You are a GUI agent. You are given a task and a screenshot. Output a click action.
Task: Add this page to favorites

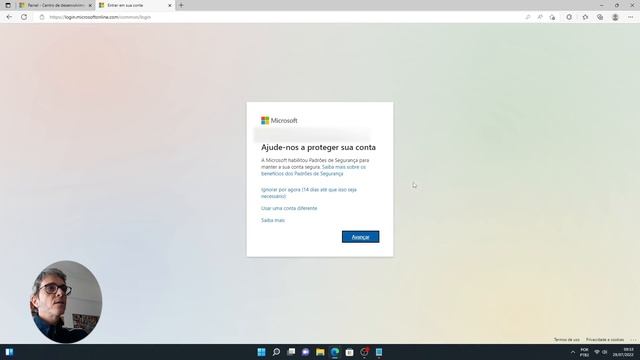point(552,17)
